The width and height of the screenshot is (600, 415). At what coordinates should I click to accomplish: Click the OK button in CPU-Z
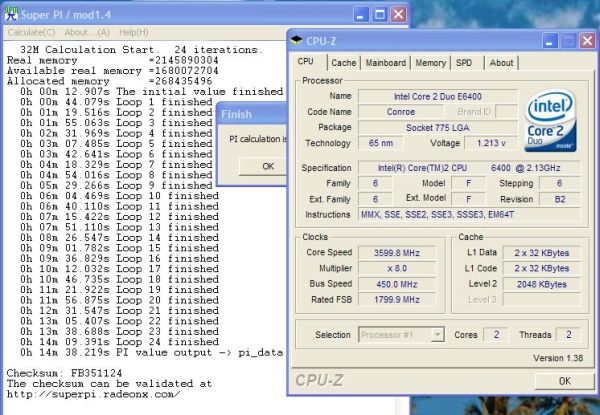pos(564,381)
